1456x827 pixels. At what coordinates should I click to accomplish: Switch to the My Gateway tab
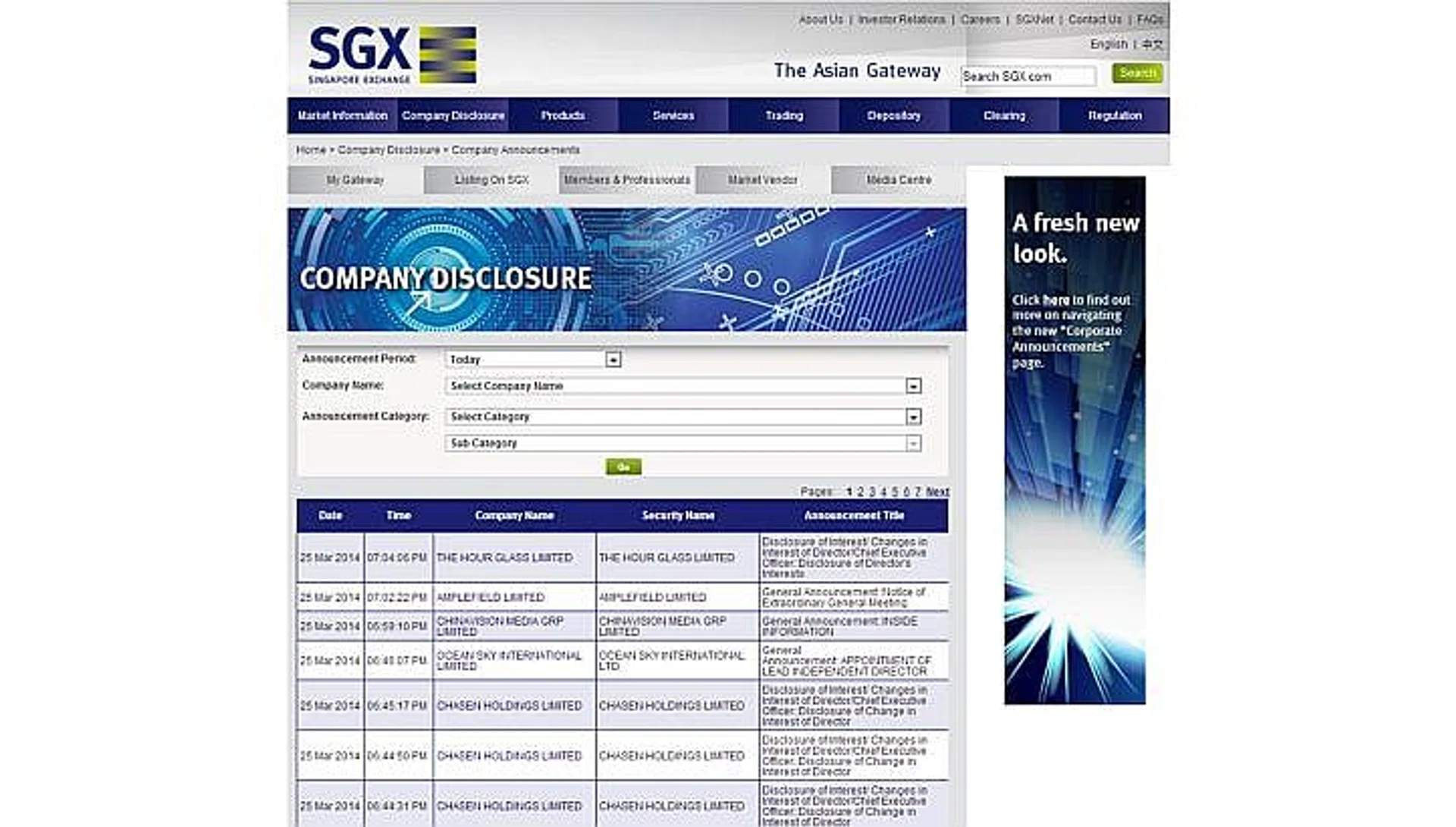[x=354, y=180]
